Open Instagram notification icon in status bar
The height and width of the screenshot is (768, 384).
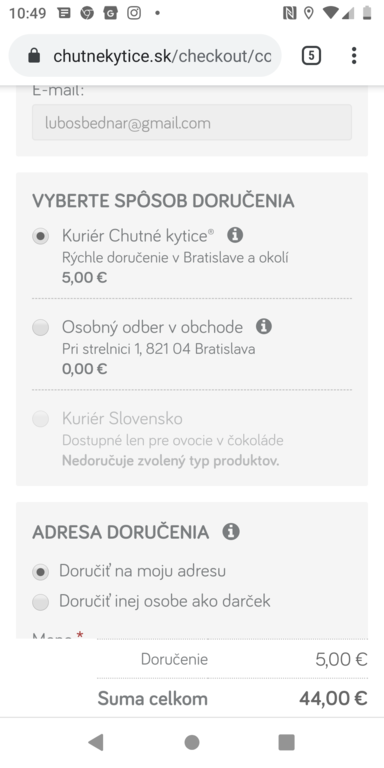pos(134,13)
